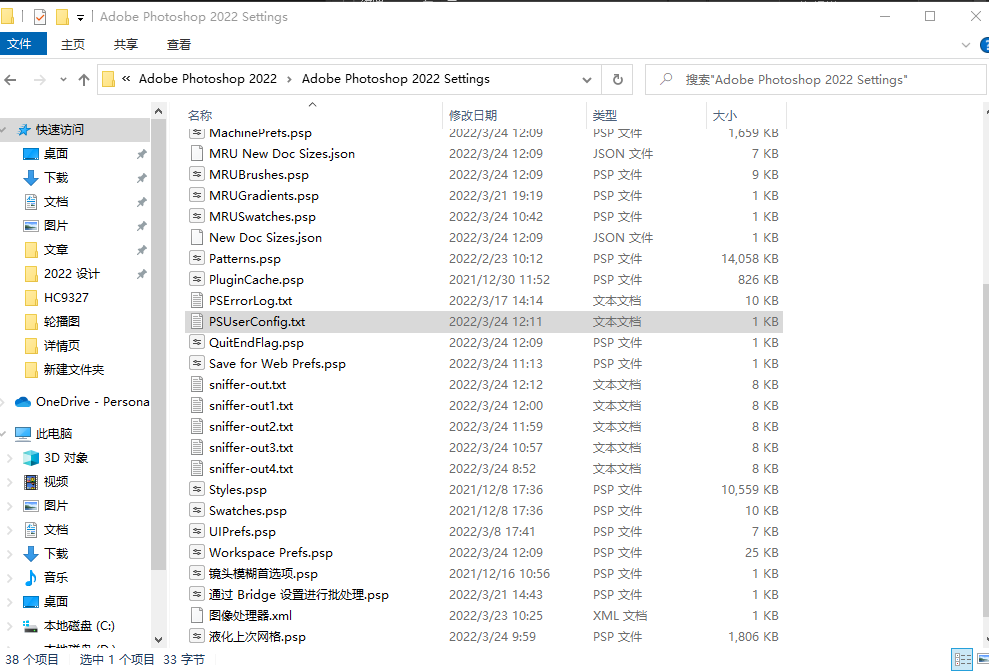The image size is (989, 671).
Task: Switch to details view button in status bar
Action: point(963,660)
